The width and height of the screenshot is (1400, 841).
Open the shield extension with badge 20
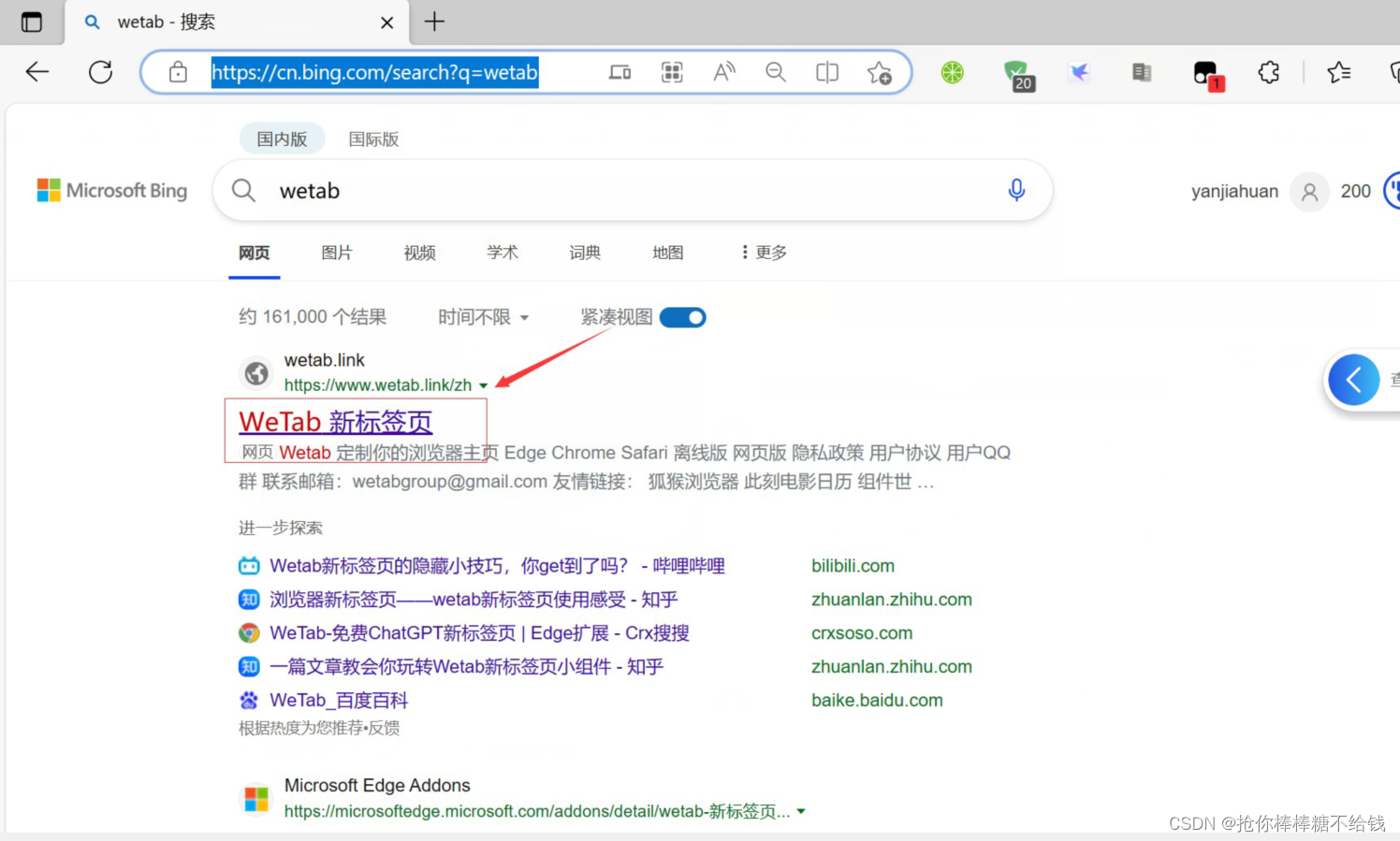click(x=1017, y=75)
